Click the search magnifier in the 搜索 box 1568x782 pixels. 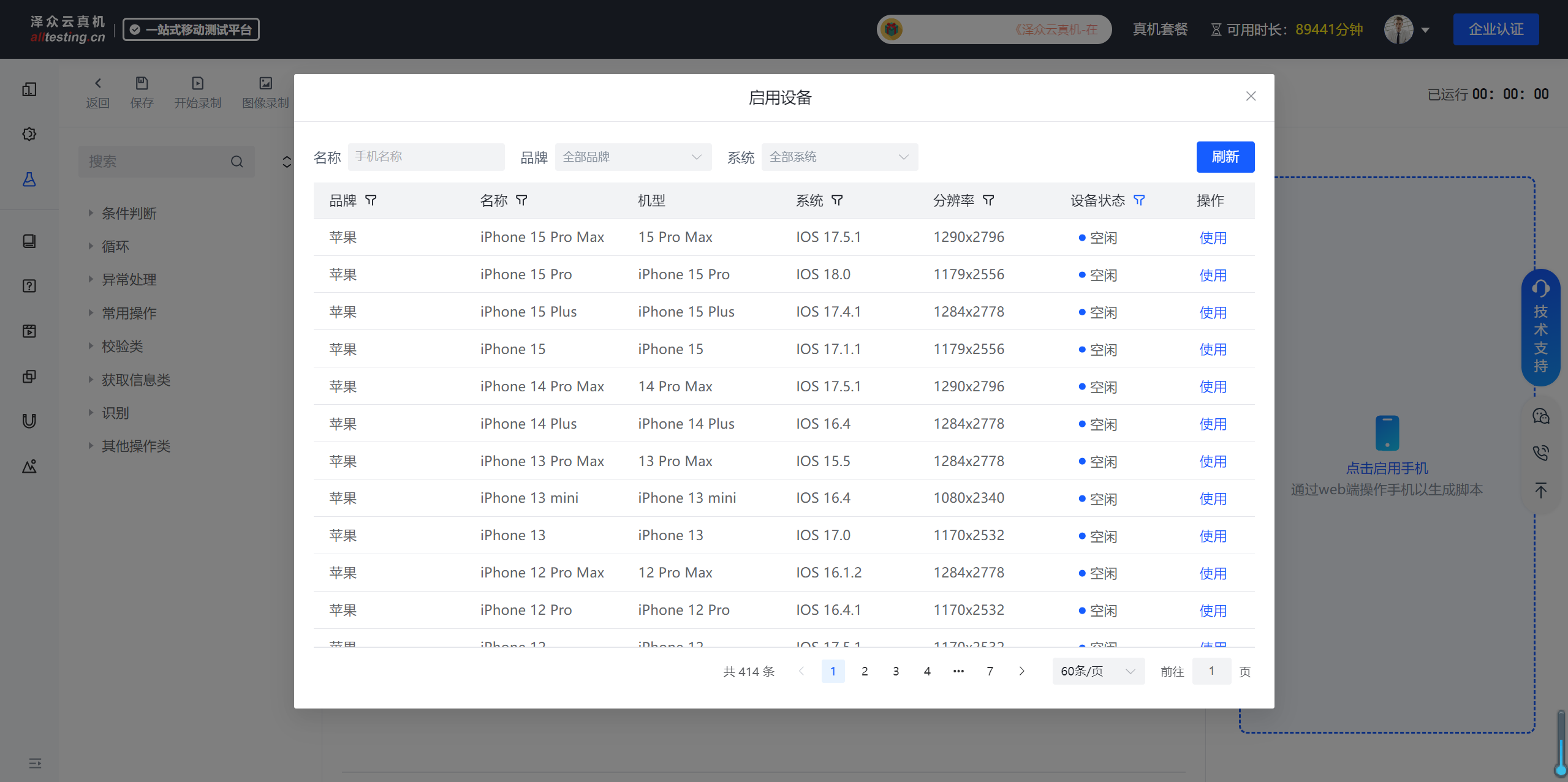pyautogui.click(x=237, y=162)
